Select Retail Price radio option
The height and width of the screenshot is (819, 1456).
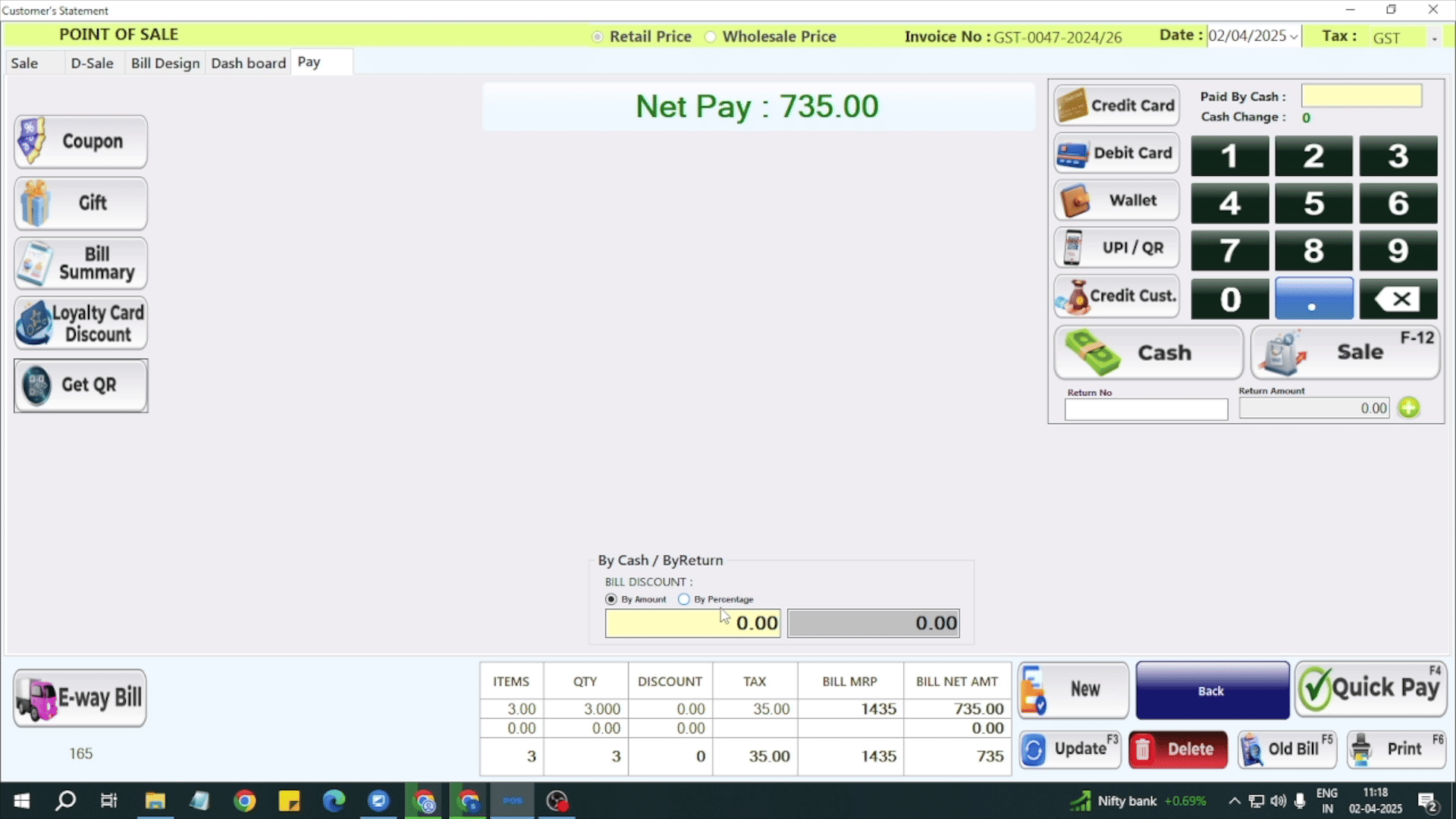point(598,36)
